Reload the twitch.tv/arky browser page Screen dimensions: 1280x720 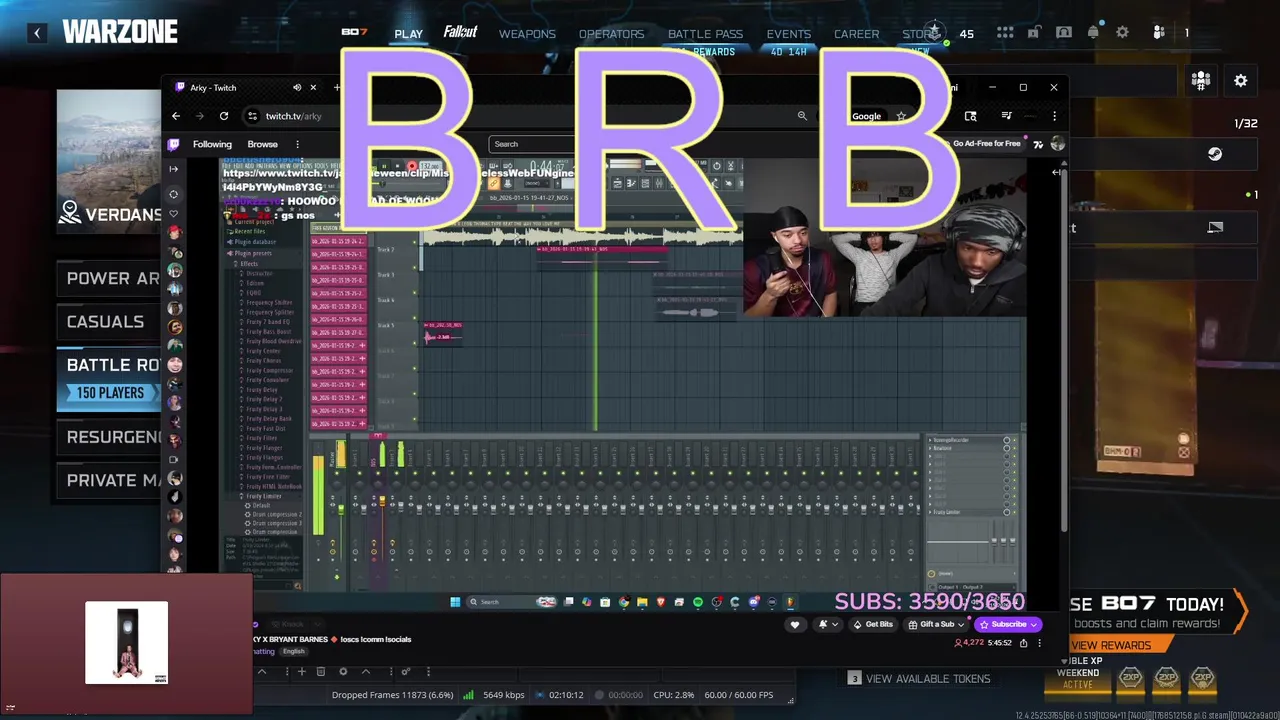(x=224, y=116)
